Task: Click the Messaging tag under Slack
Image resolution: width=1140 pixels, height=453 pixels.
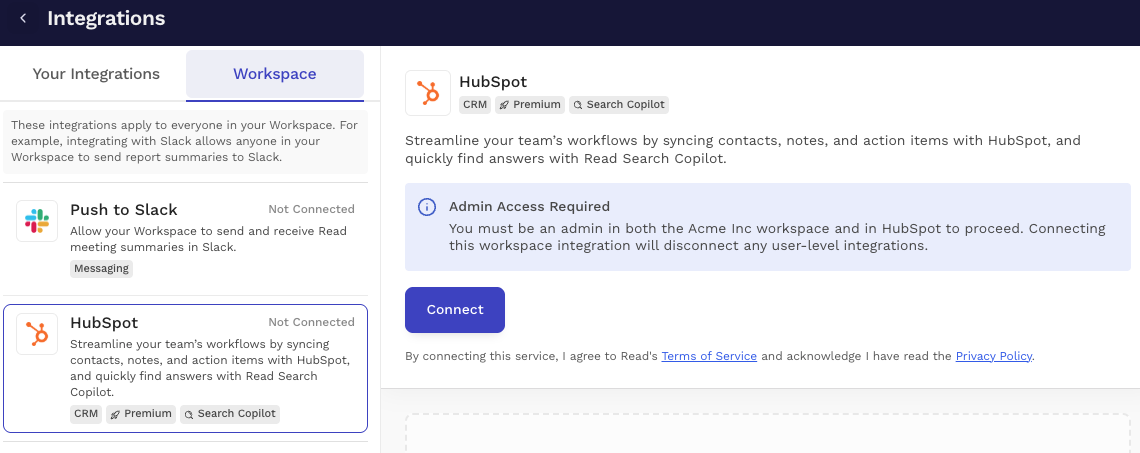Action: pyautogui.click(x=102, y=268)
